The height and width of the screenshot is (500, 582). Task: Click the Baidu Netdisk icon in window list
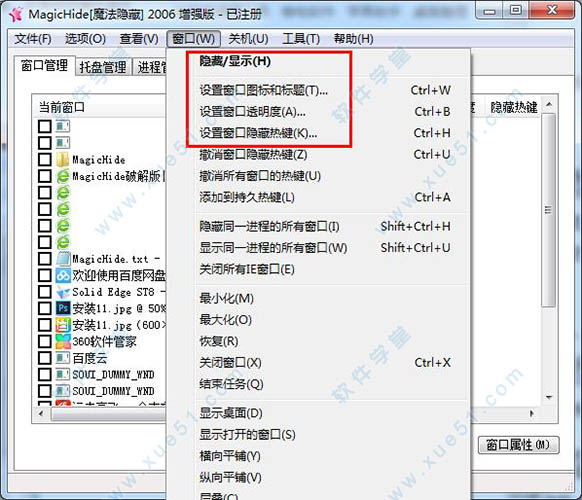point(63,275)
